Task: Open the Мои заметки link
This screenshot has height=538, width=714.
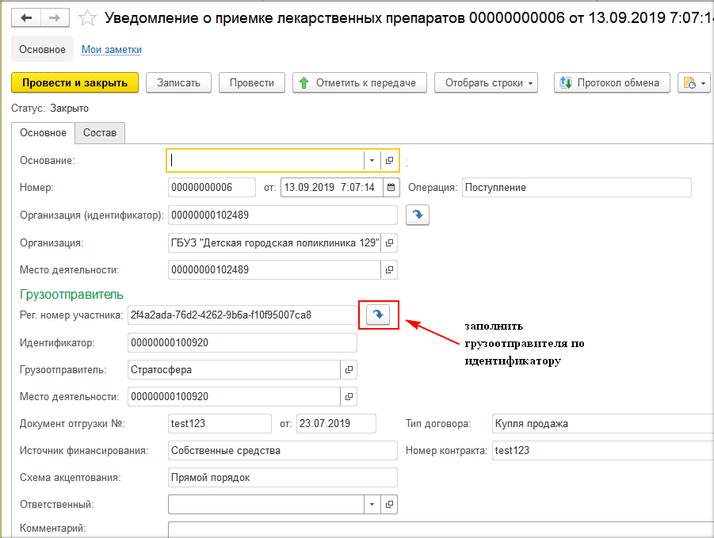Action: coord(111,50)
